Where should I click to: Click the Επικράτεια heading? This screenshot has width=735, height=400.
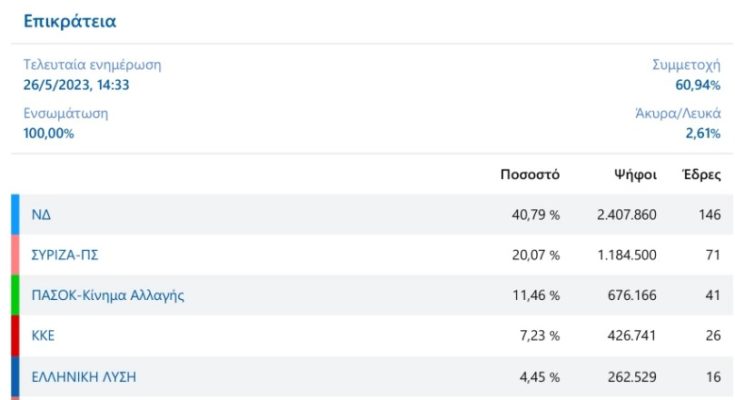pos(69,20)
